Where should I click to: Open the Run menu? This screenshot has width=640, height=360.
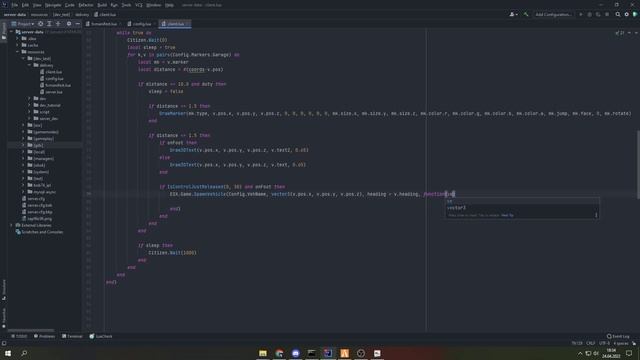pos(114,5)
